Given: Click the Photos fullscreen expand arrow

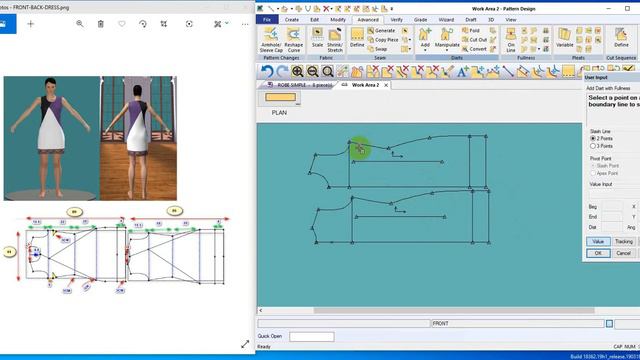Looking at the screenshot, I should tap(245, 344).
